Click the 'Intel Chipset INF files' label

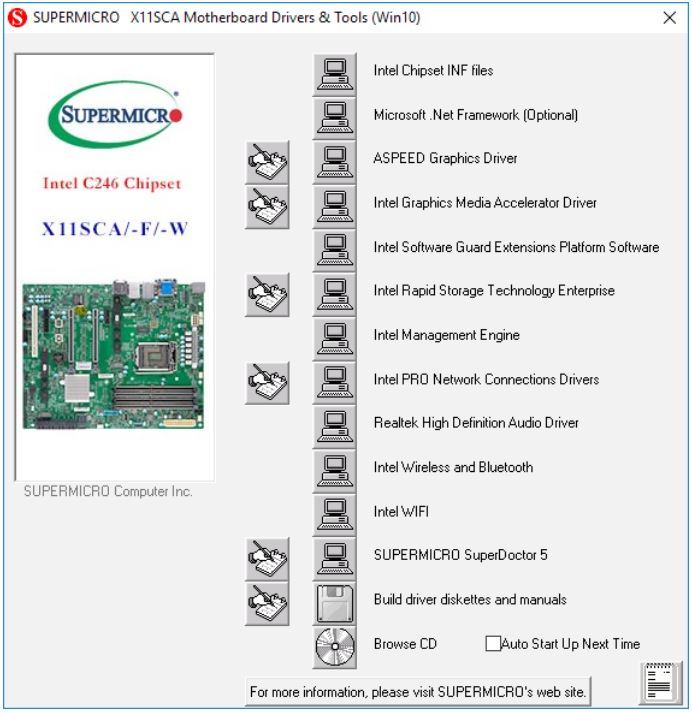433,71
